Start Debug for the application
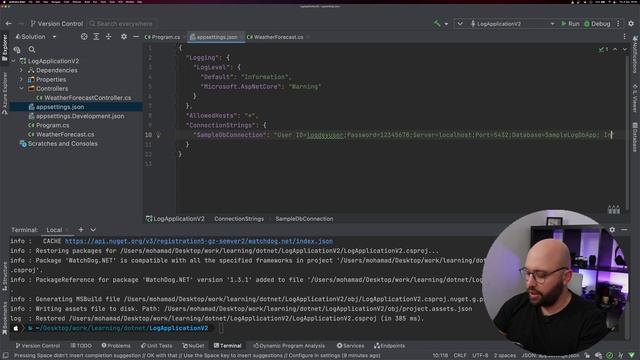640x360 pixels. tap(597, 24)
